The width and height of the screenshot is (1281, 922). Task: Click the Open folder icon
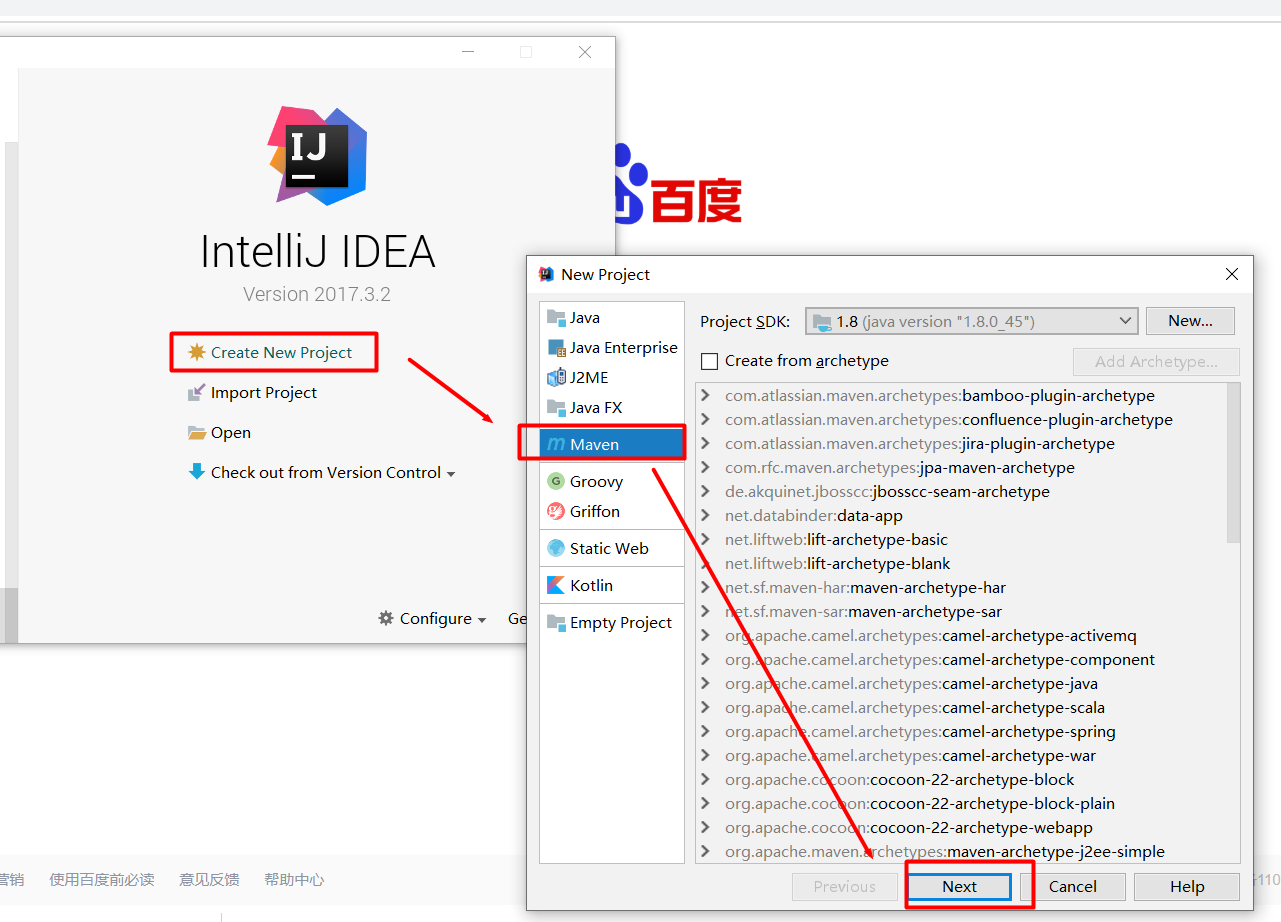196,433
